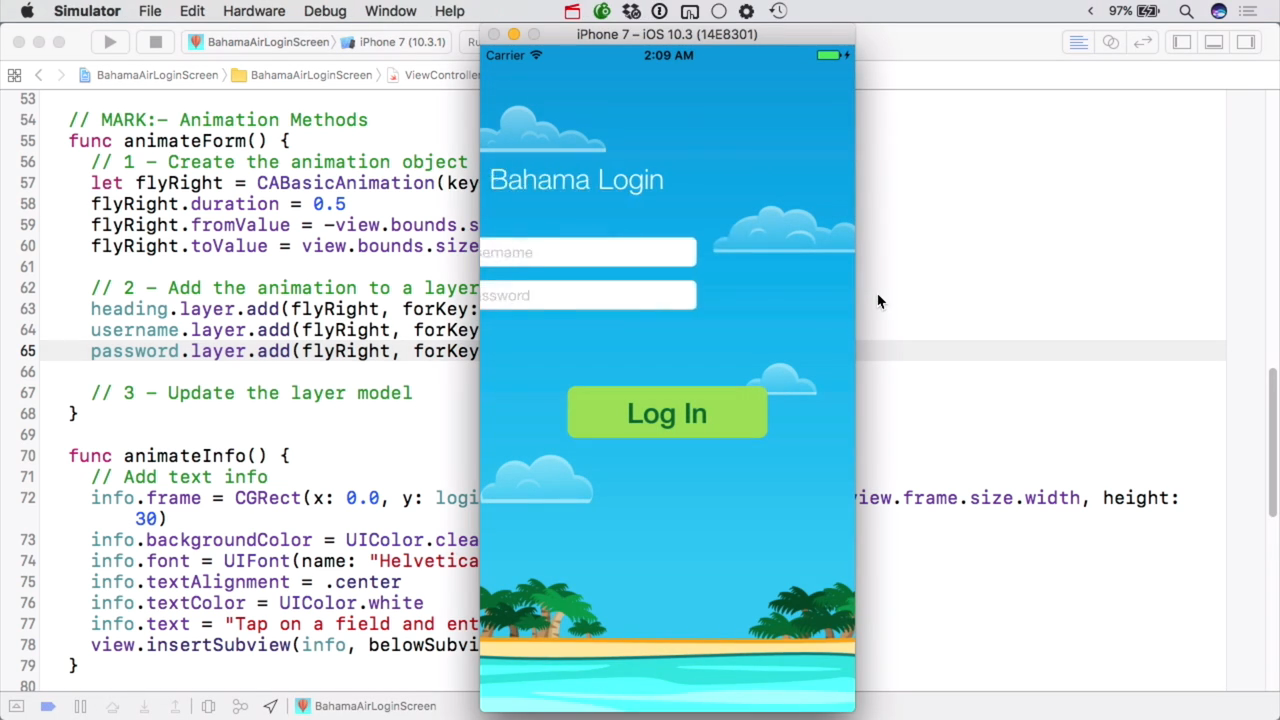
Task: Step over in the debug bar
Action: [x=112, y=706]
